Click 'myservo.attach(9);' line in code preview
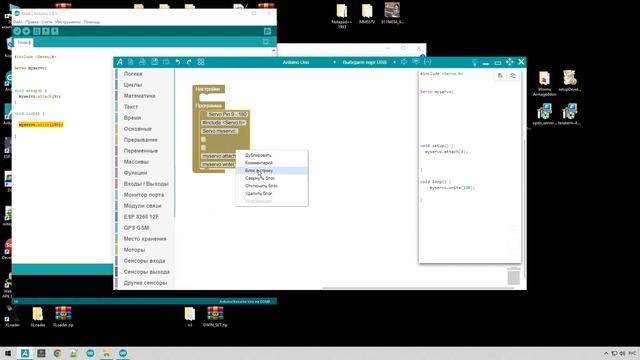Image resolution: width=640 pixels, height=360 pixels. pos(446,152)
